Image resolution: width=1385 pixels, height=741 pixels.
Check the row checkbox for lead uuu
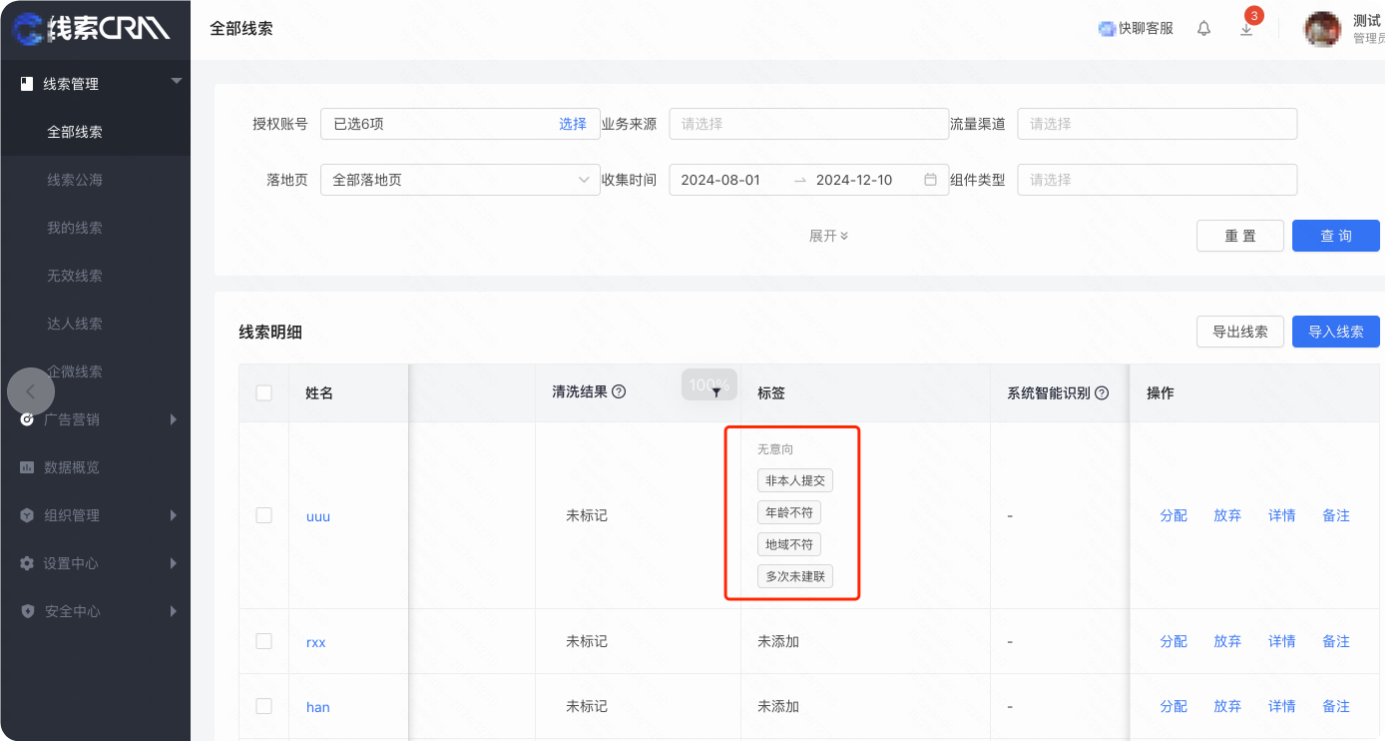coord(264,515)
